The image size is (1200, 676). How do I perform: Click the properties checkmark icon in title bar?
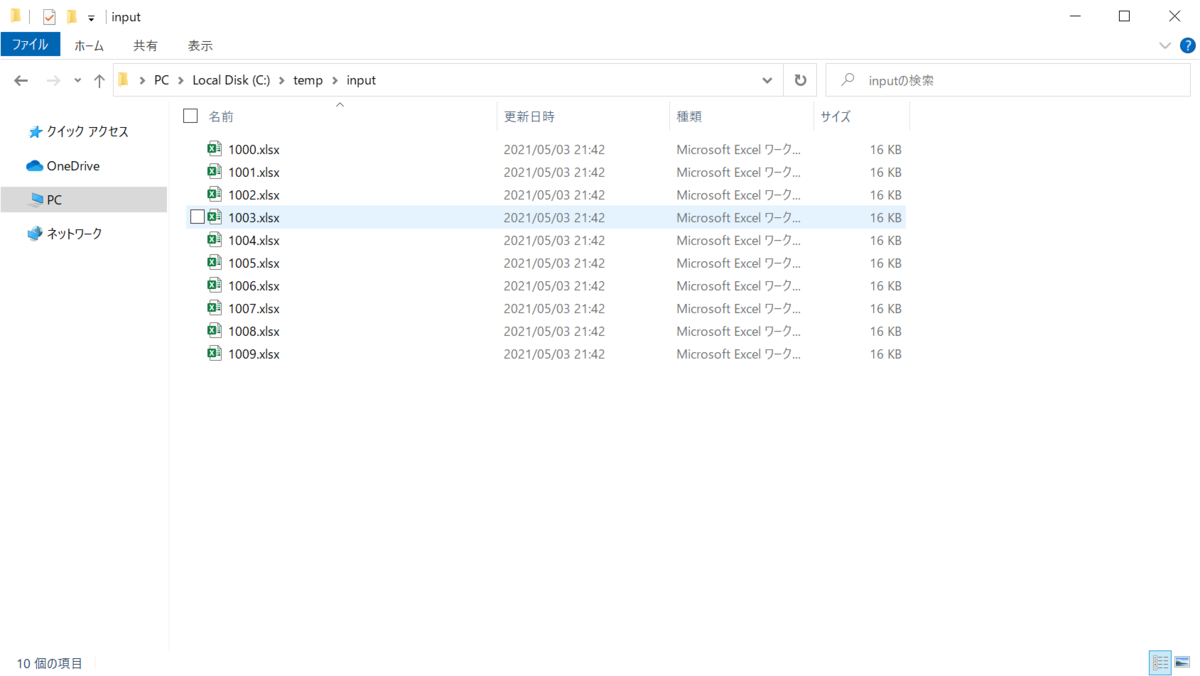49,17
